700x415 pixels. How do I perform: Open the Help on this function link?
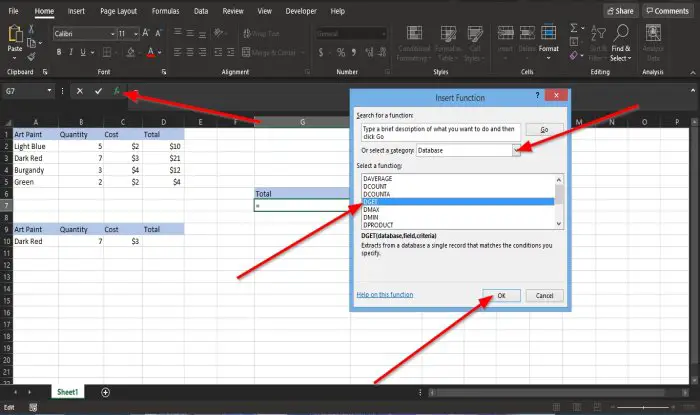click(385, 295)
